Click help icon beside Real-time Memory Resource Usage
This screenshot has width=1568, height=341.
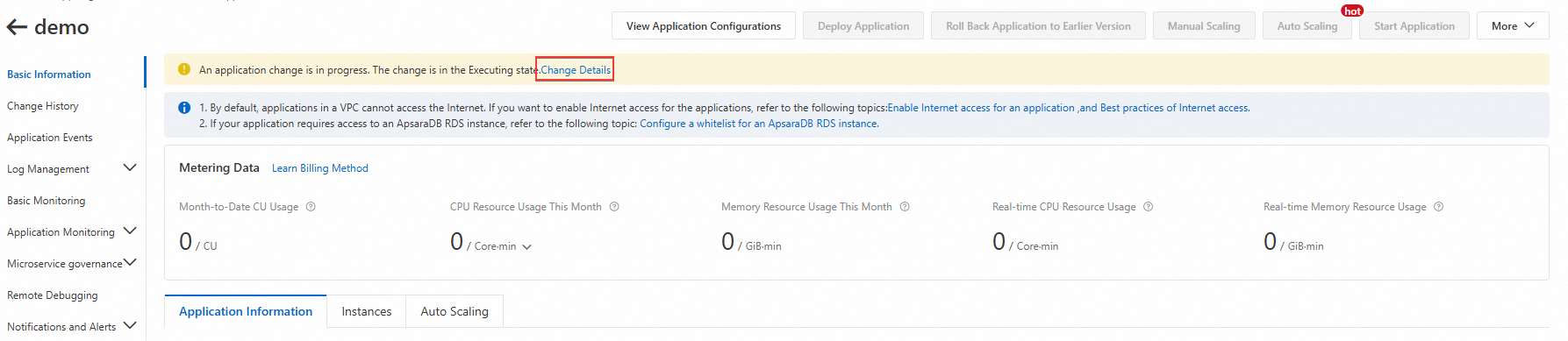click(x=1439, y=207)
